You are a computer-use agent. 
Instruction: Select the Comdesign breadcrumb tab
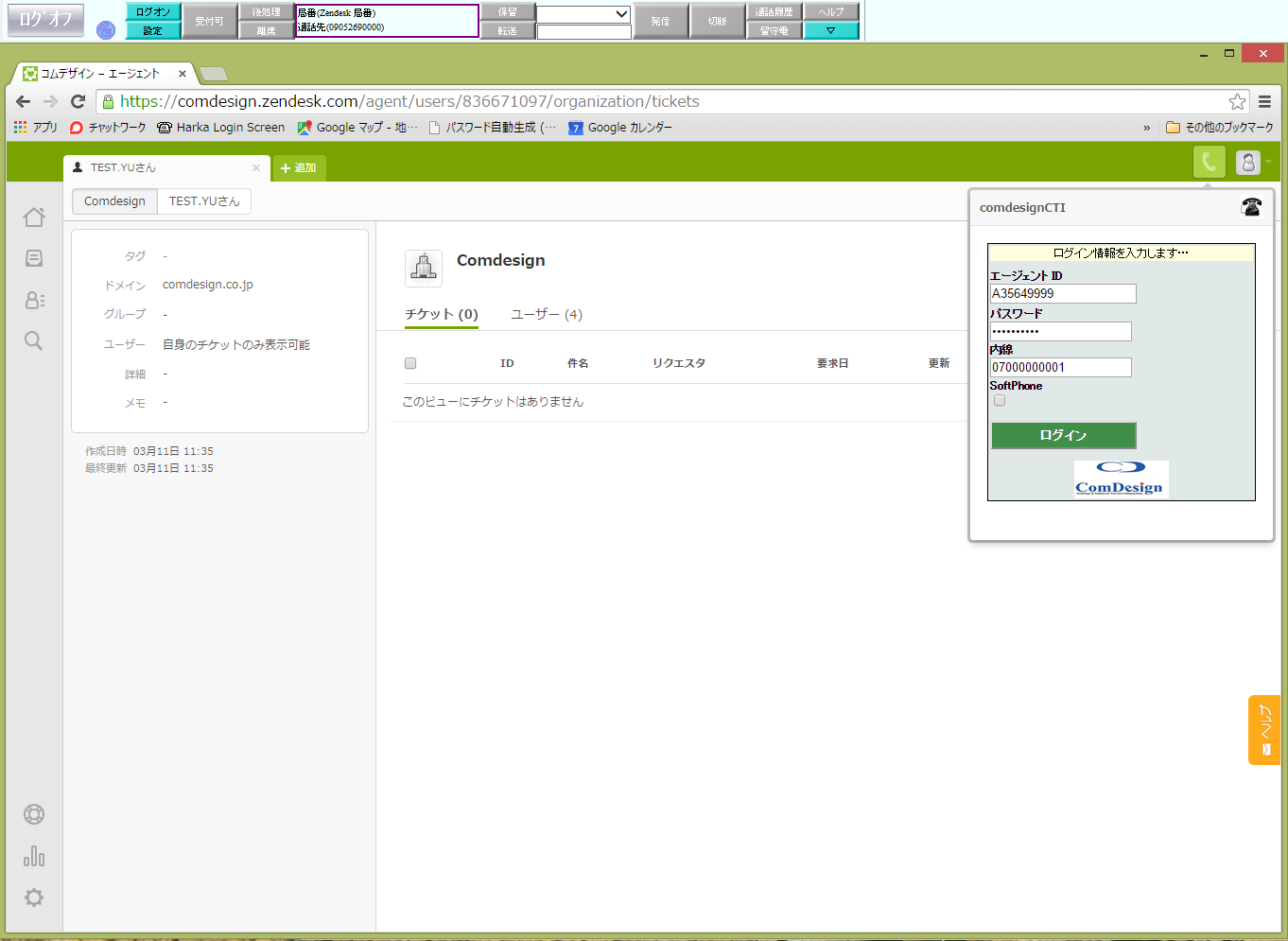(114, 201)
